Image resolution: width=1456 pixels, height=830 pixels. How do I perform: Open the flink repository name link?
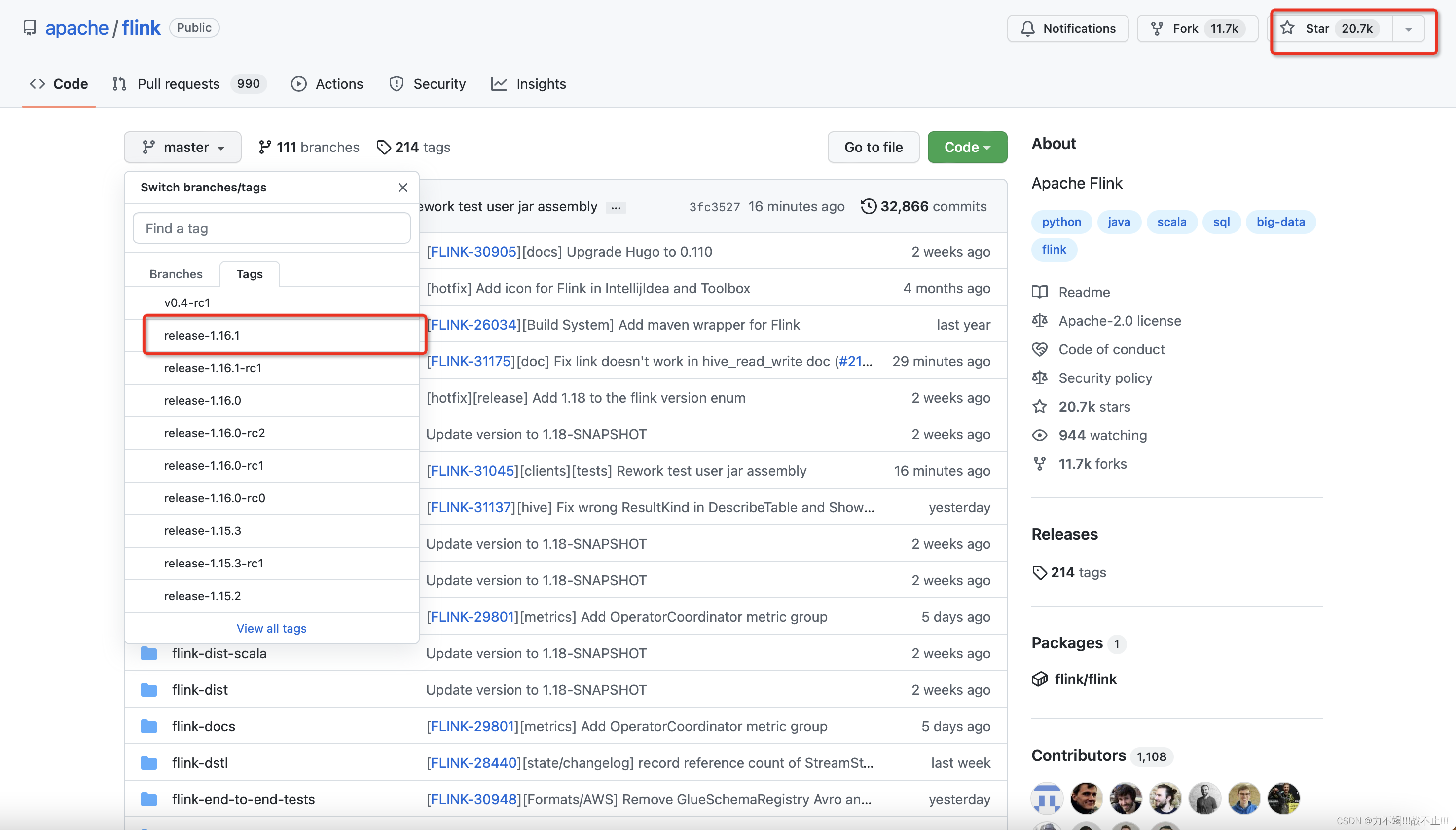coord(141,27)
